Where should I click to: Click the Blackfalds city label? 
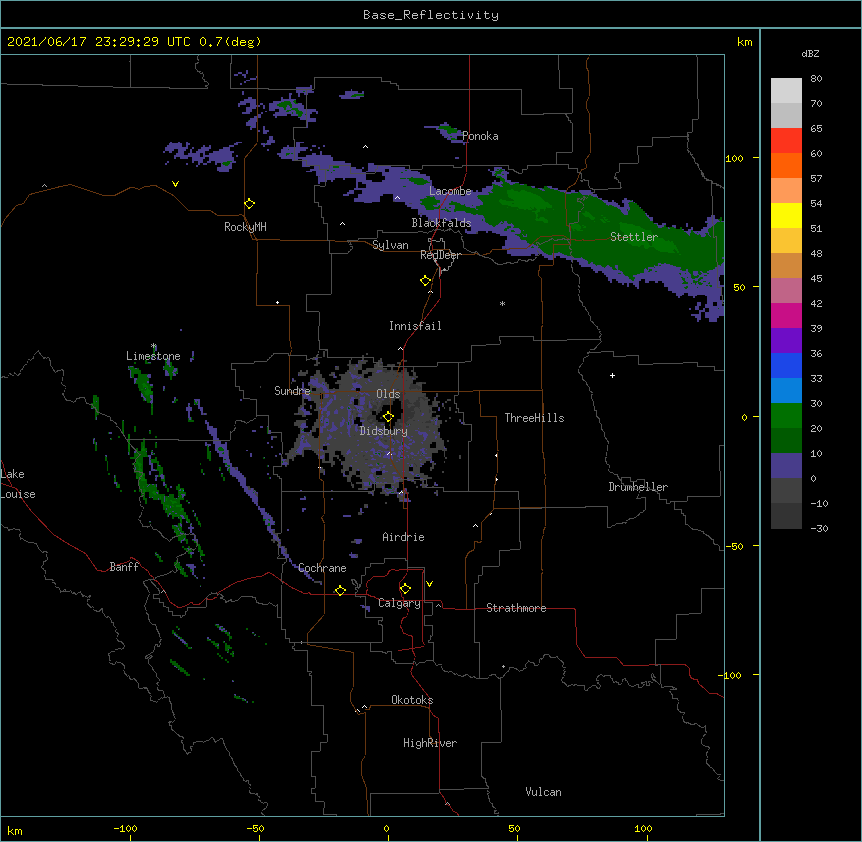441,223
